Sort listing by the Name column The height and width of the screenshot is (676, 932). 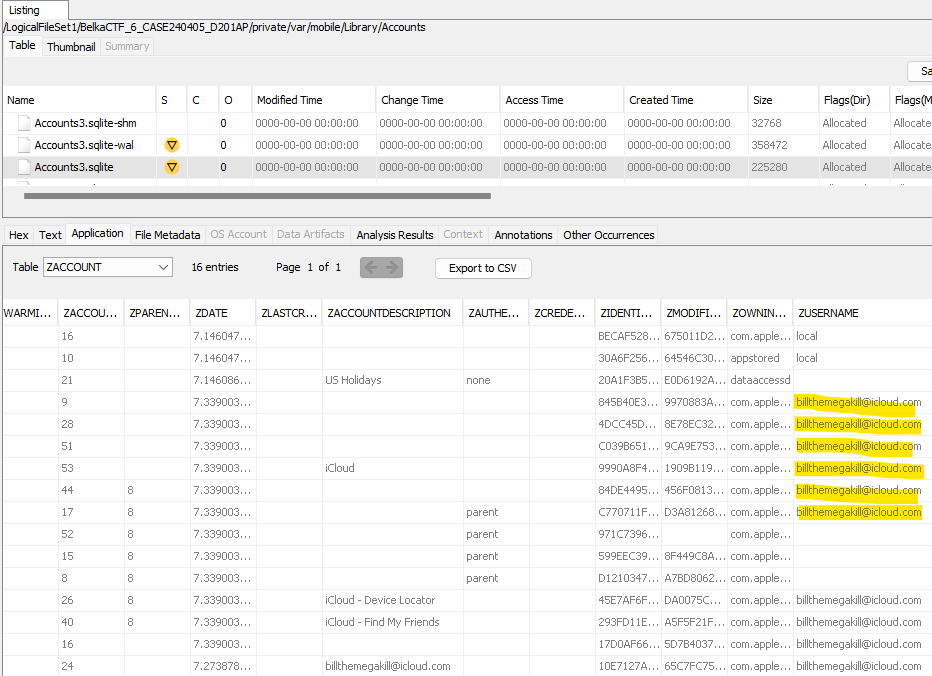79,100
